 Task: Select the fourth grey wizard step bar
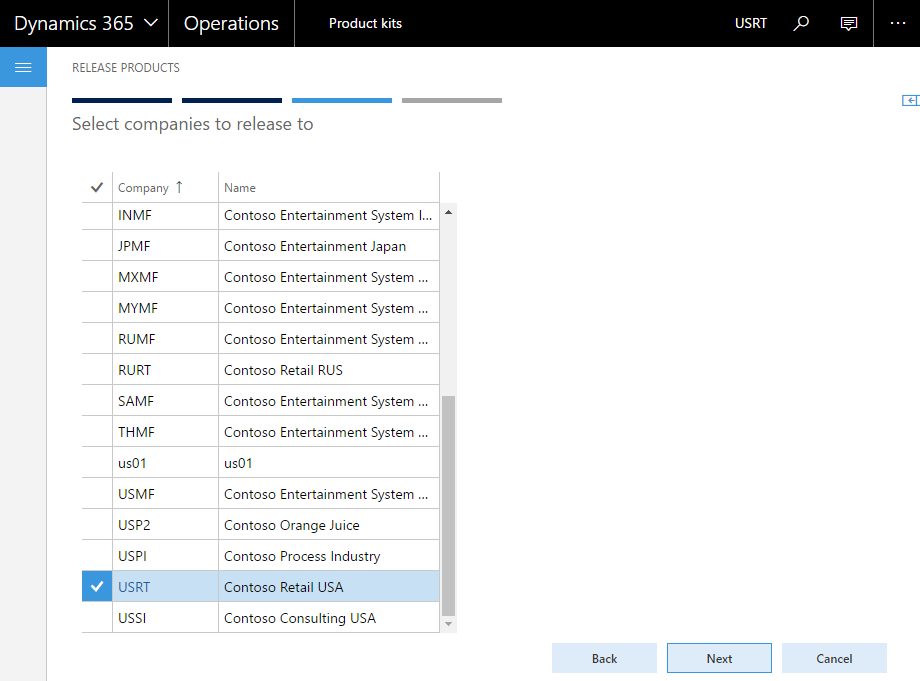(x=452, y=100)
